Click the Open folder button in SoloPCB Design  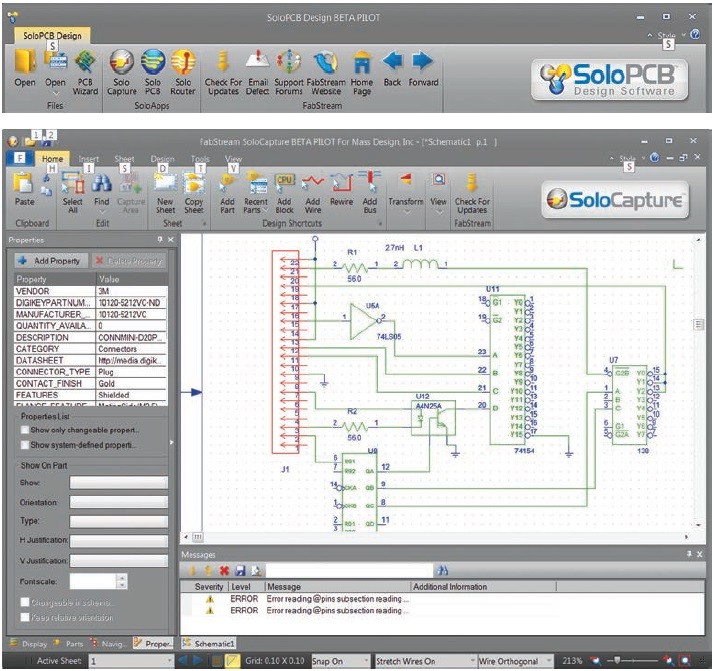tap(25, 68)
